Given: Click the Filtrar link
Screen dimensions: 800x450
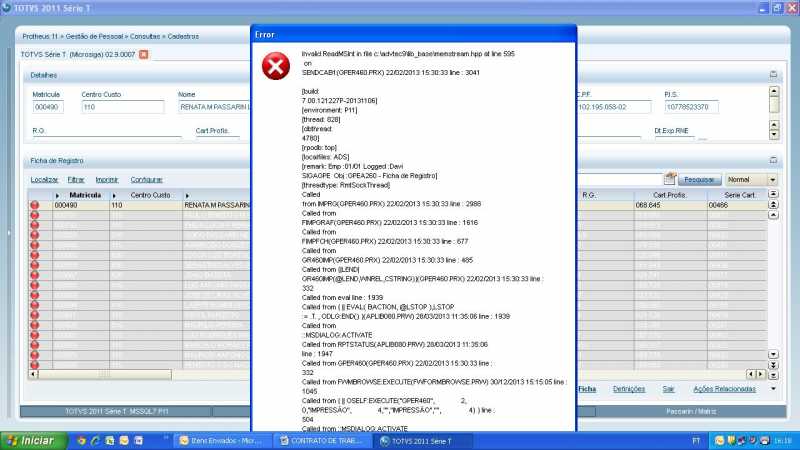Looking at the screenshot, I should tap(76, 180).
